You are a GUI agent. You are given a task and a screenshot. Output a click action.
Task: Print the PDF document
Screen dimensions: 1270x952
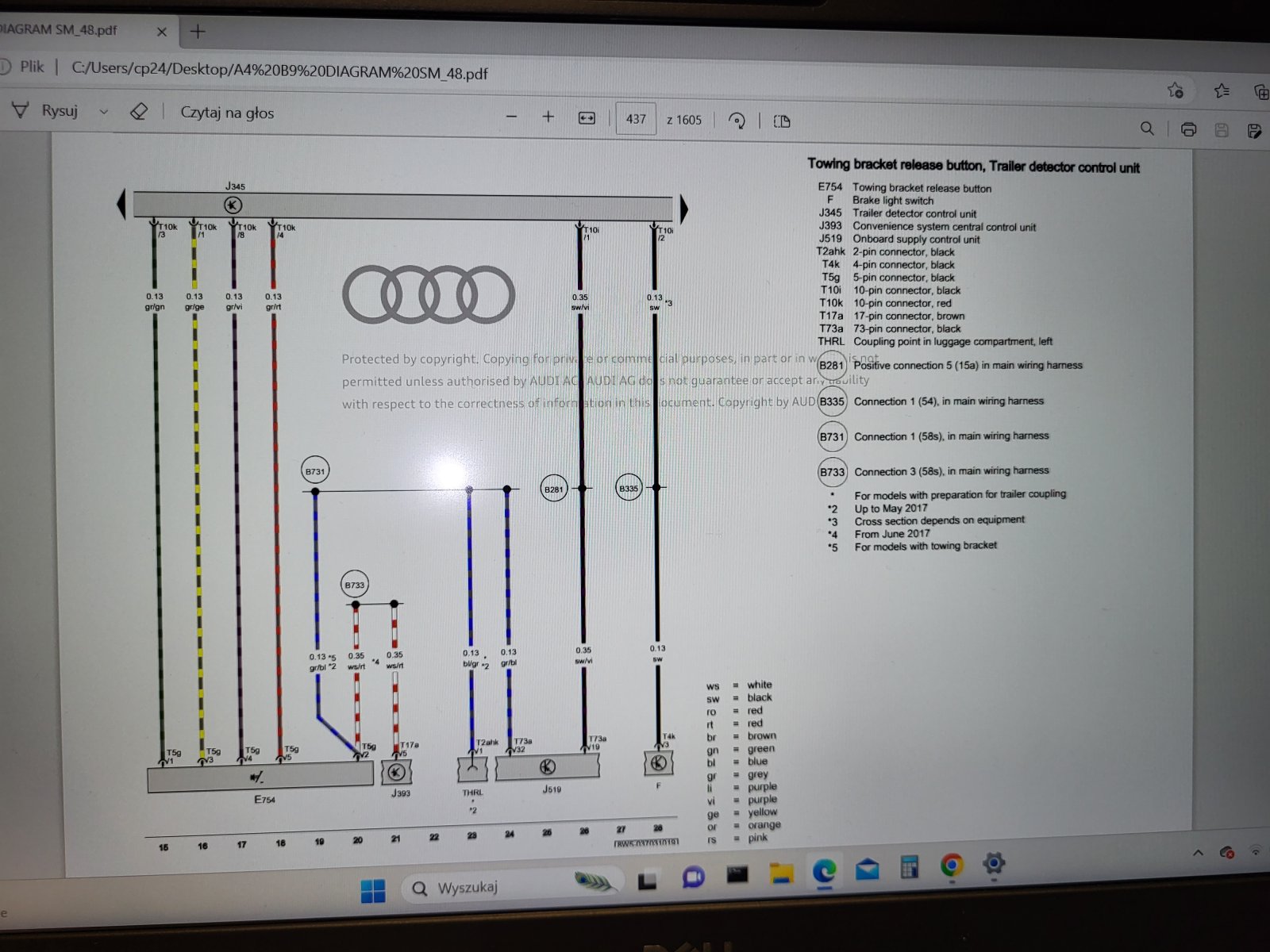coord(1188,129)
